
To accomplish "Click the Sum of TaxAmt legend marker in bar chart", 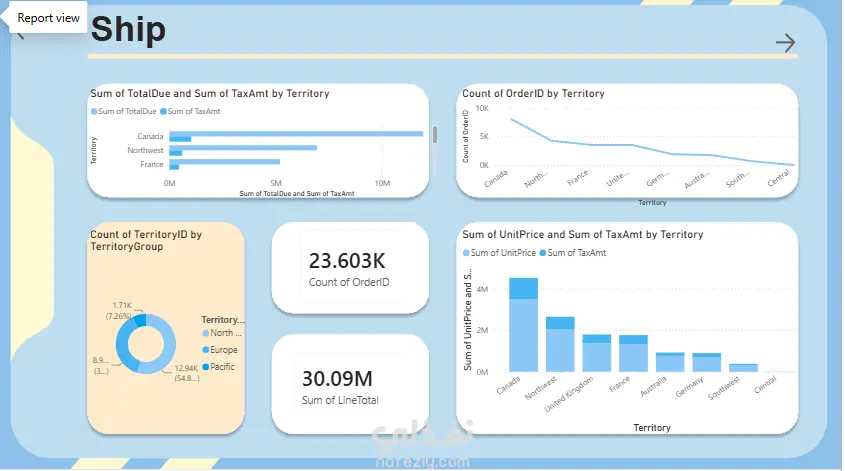I will pyautogui.click(x=163, y=112).
